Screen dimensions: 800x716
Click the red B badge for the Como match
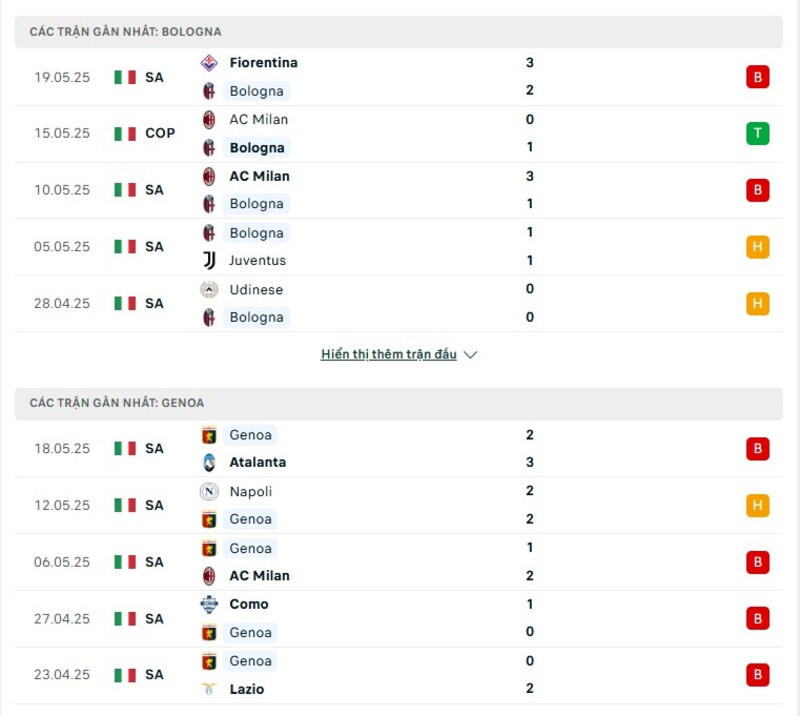point(757,618)
